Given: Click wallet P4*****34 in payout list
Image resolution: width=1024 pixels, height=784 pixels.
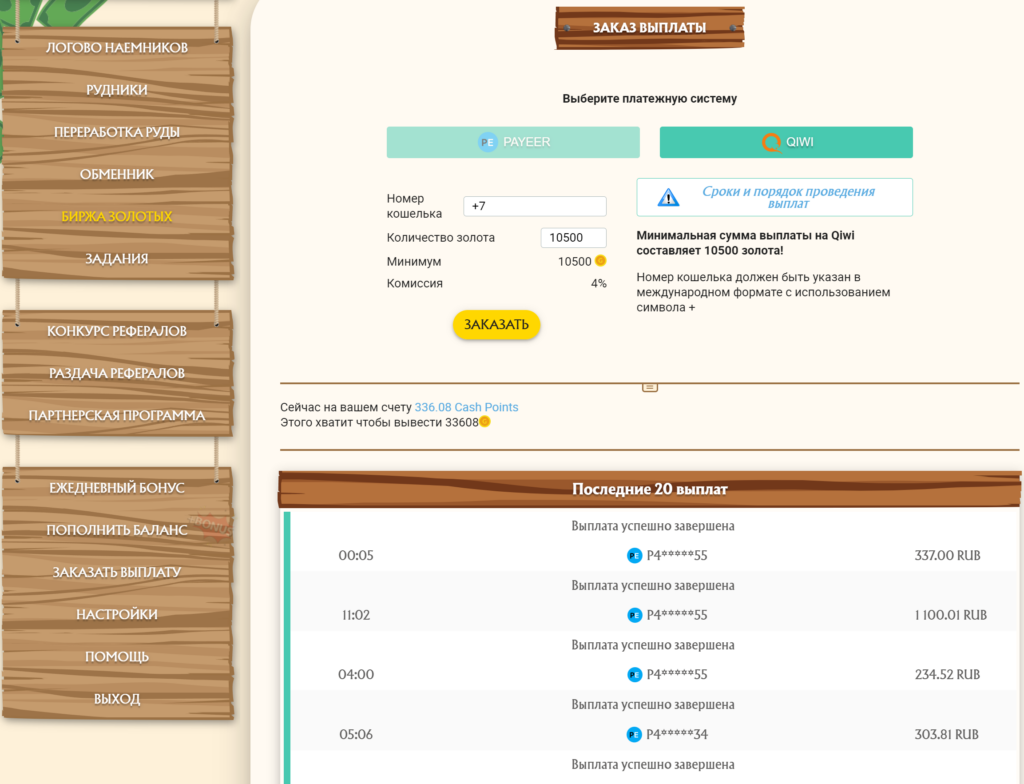Looking at the screenshot, I should [x=677, y=734].
